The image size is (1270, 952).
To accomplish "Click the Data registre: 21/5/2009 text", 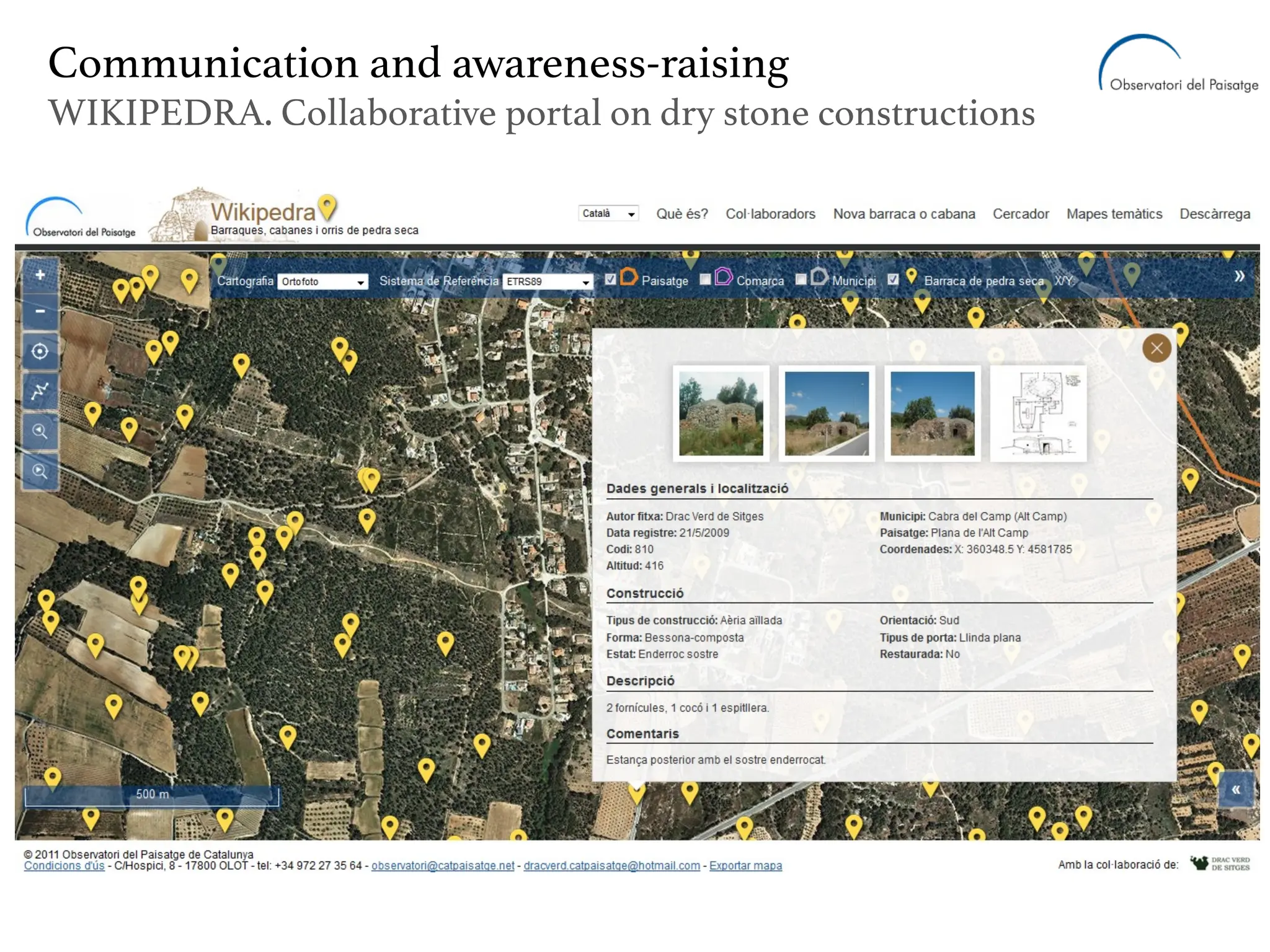I will coord(667,533).
